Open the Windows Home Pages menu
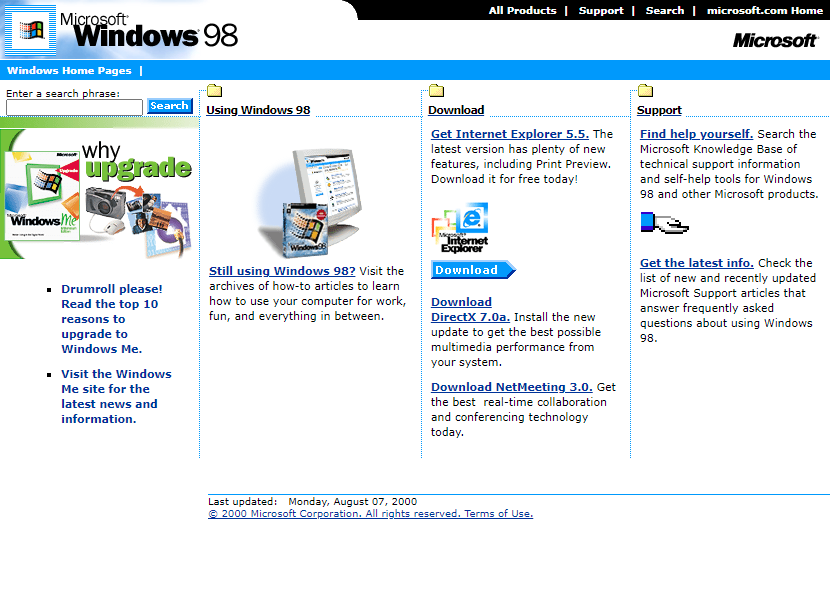Viewport: 830px width, 600px height. [69, 70]
